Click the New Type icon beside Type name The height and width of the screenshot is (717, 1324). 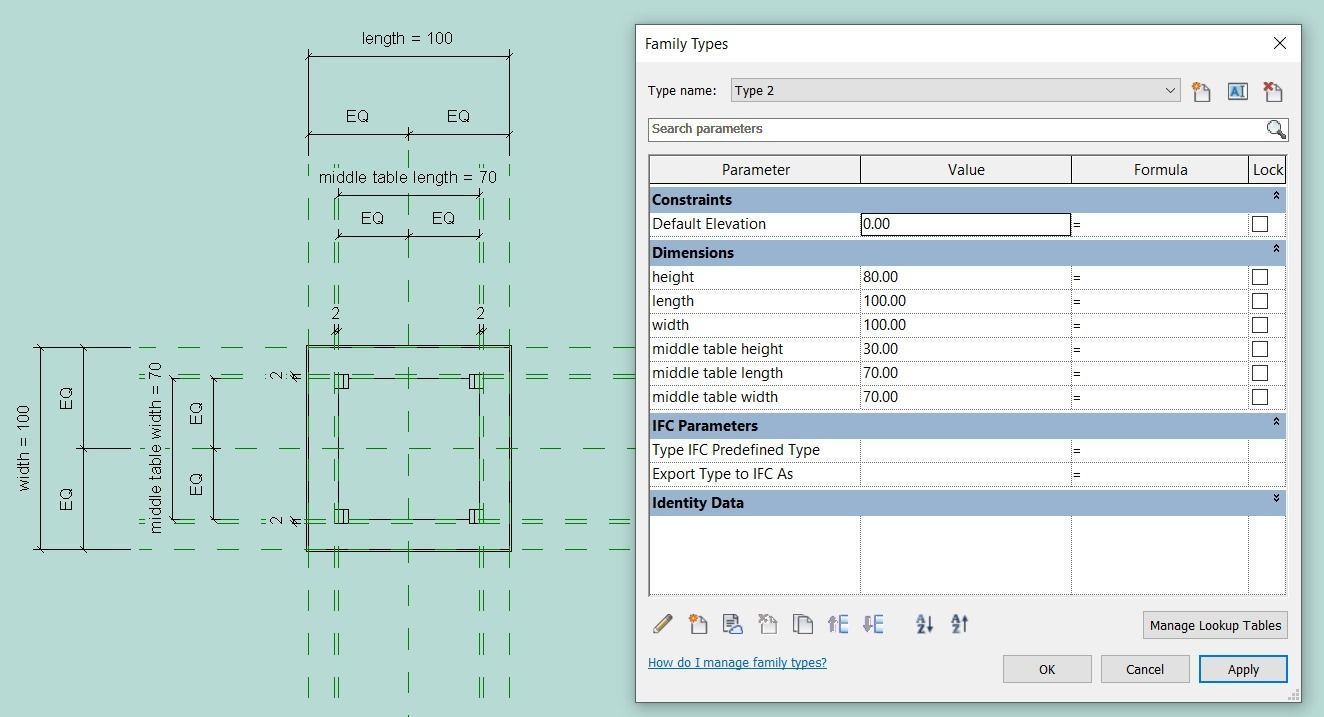pos(1201,91)
